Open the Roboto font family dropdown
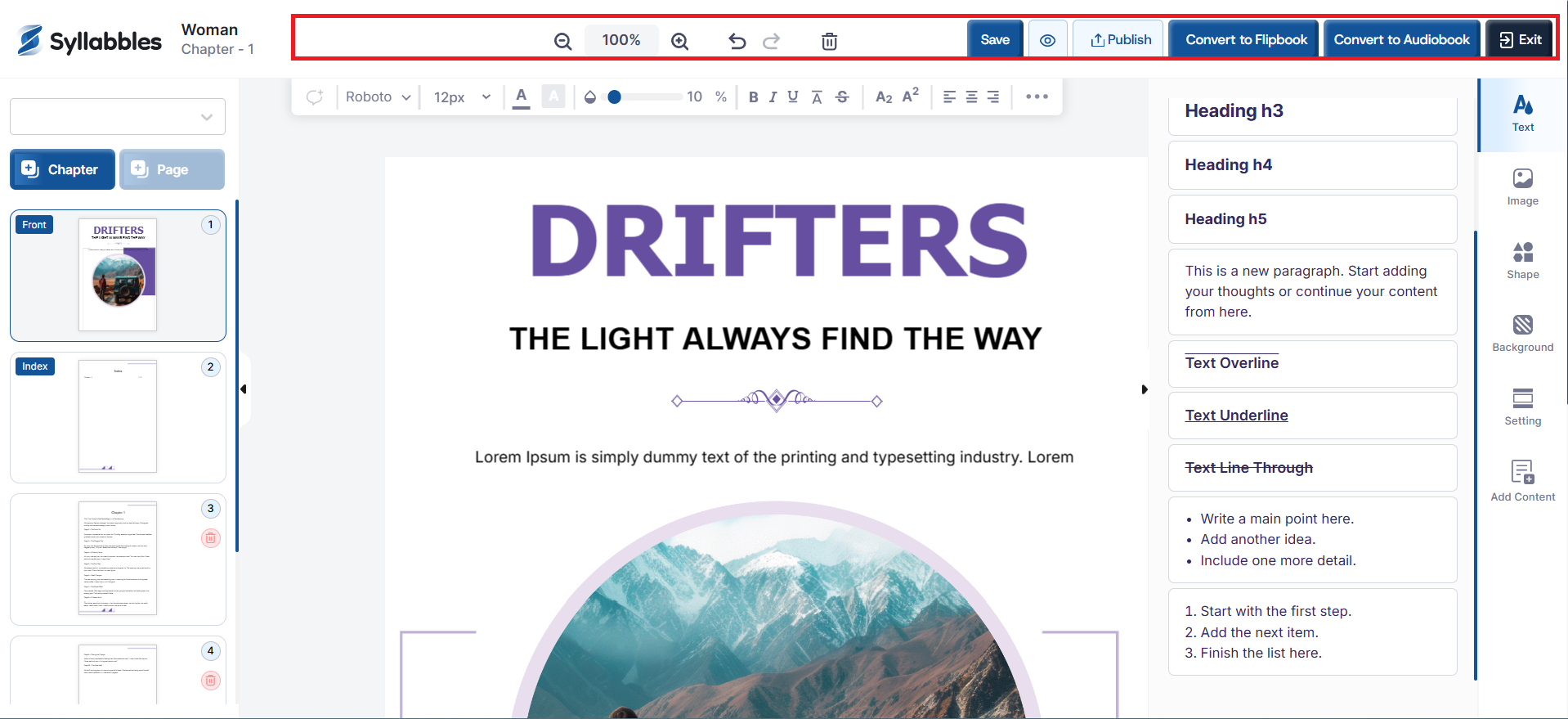This screenshot has width=1568, height=719. (378, 97)
